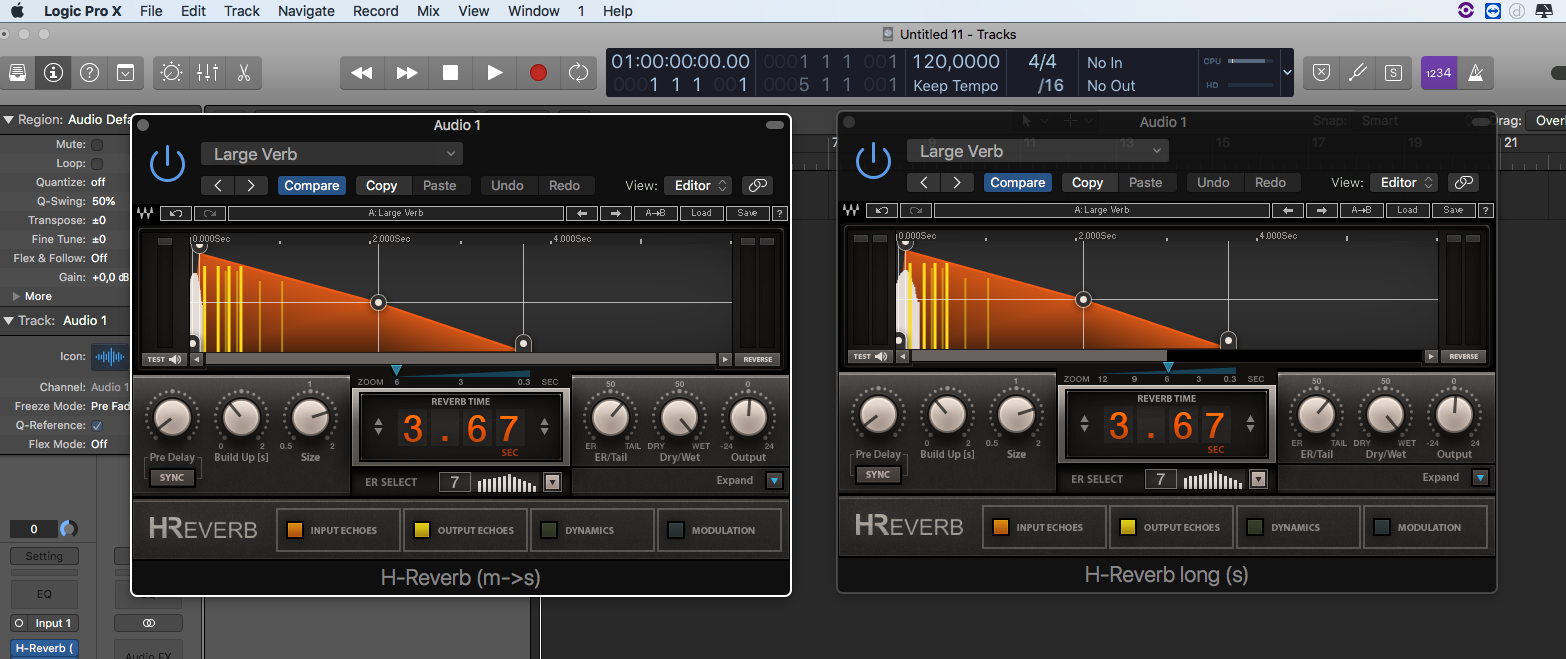Image resolution: width=1566 pixels, height=659 pixels.
Task: Click Dry/Wet knob in left plugin
Action: [679, 417]
